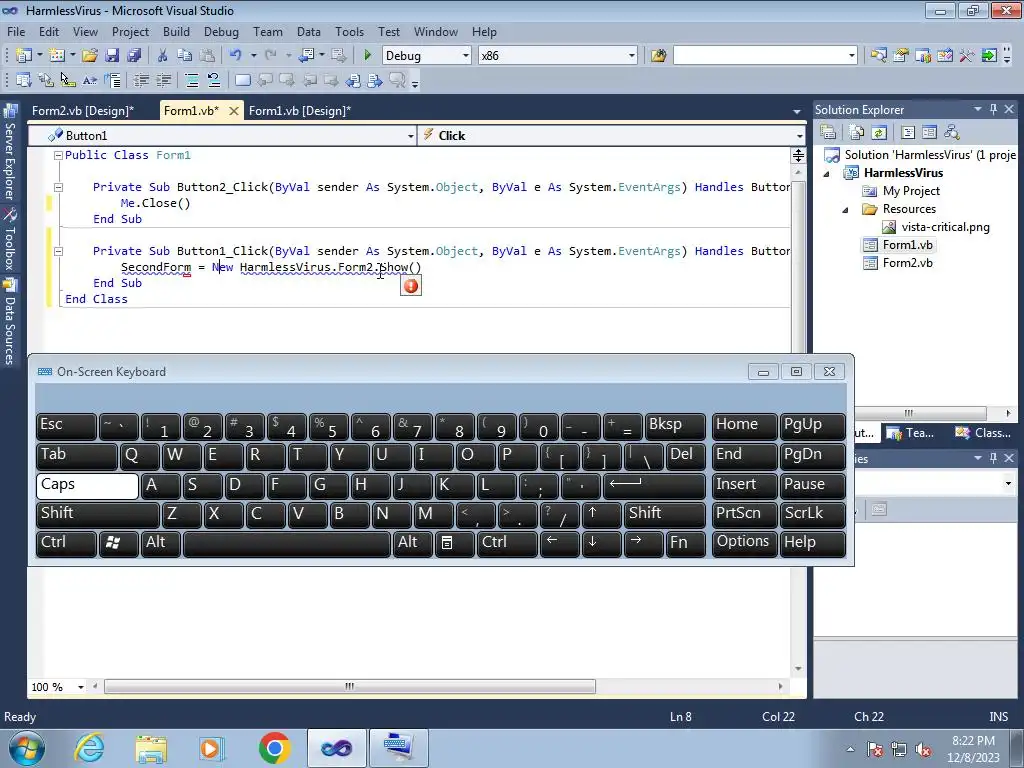Click the PrtScn key on On-Screen Keyboard
Viewport: 1024px width, 768px height.
[x=744, y=515]
